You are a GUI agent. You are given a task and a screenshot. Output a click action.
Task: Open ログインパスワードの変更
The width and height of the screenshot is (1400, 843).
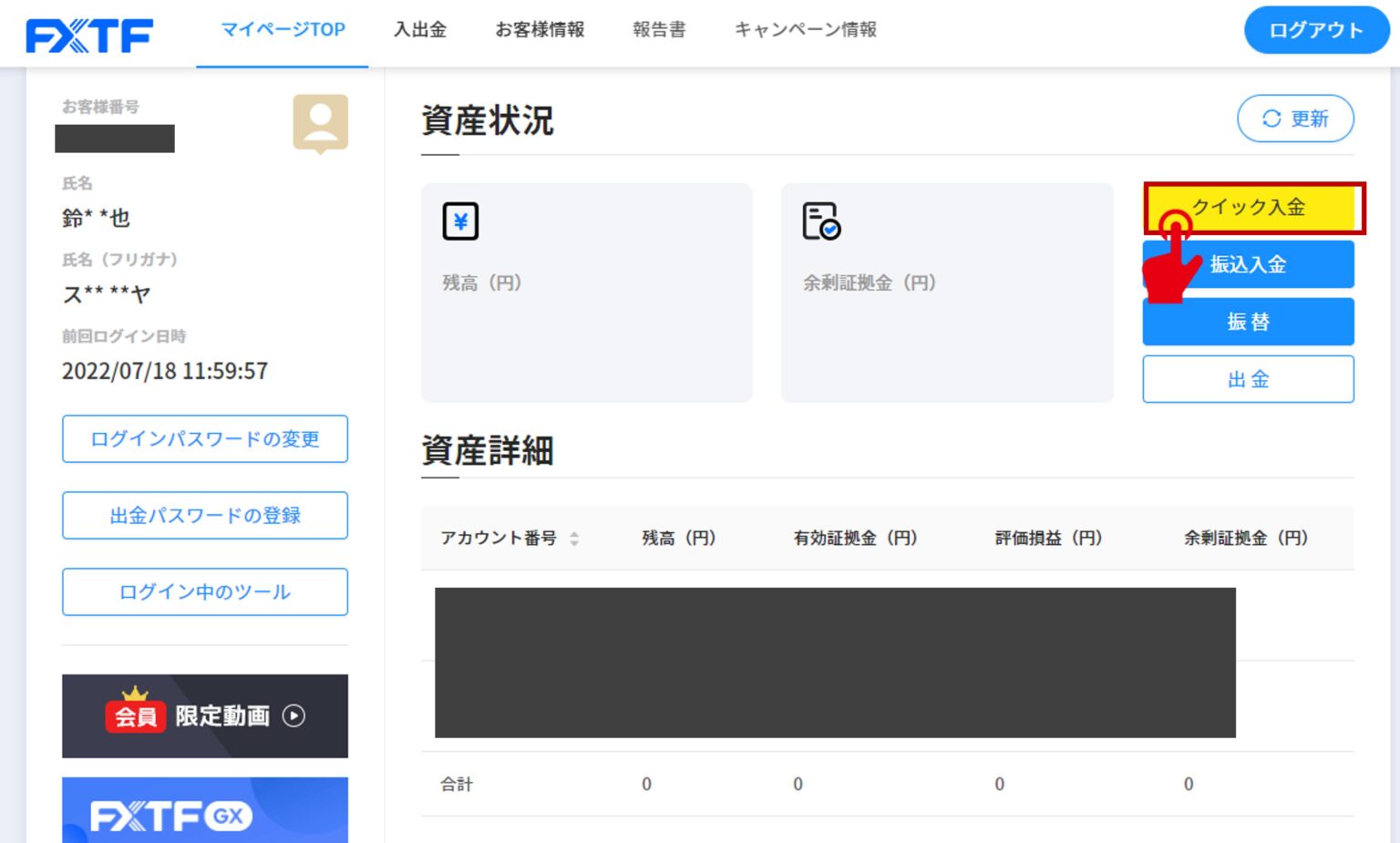[204, 439]
